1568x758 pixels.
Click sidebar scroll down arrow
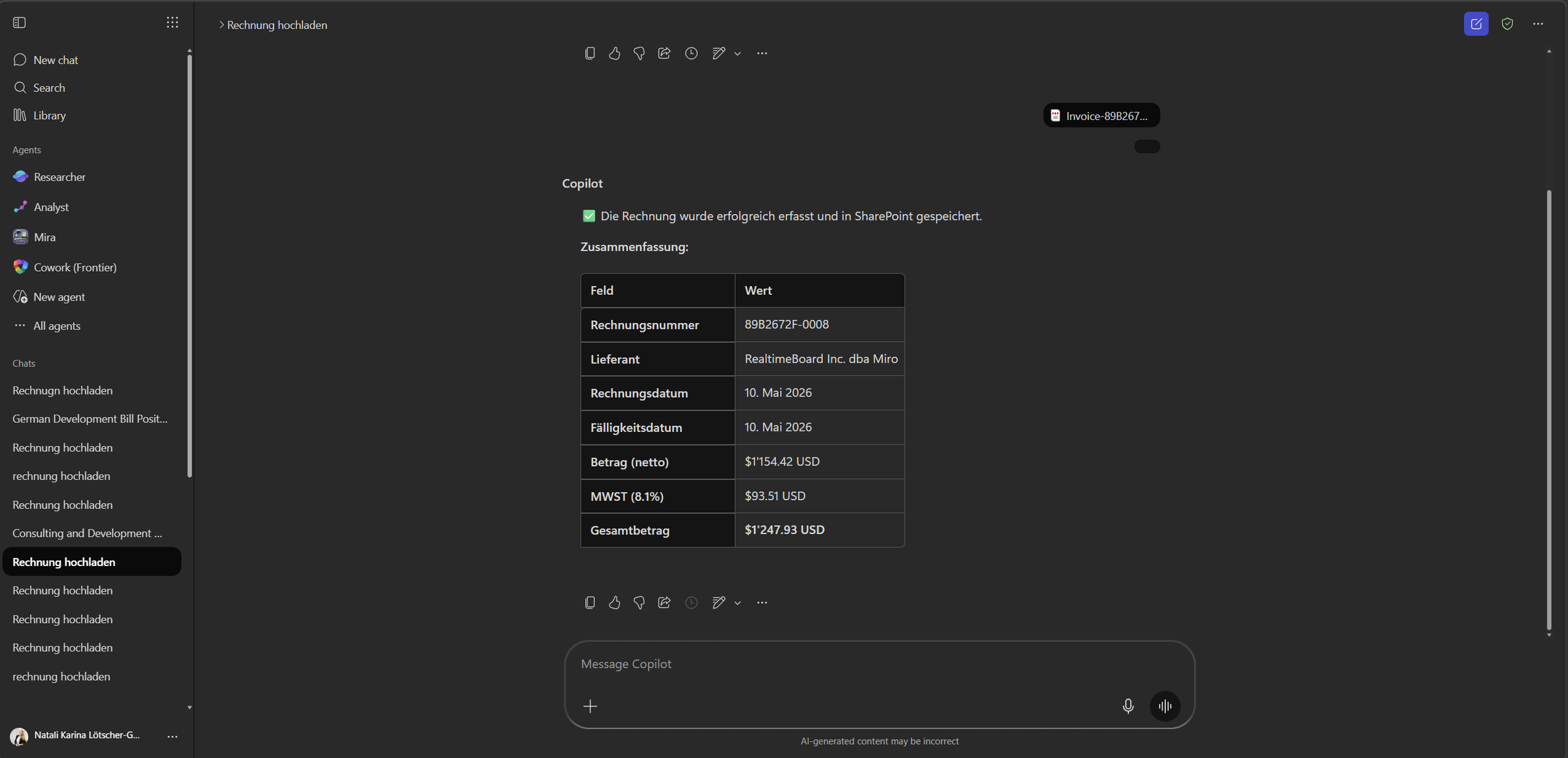click(x=189, y=708)
